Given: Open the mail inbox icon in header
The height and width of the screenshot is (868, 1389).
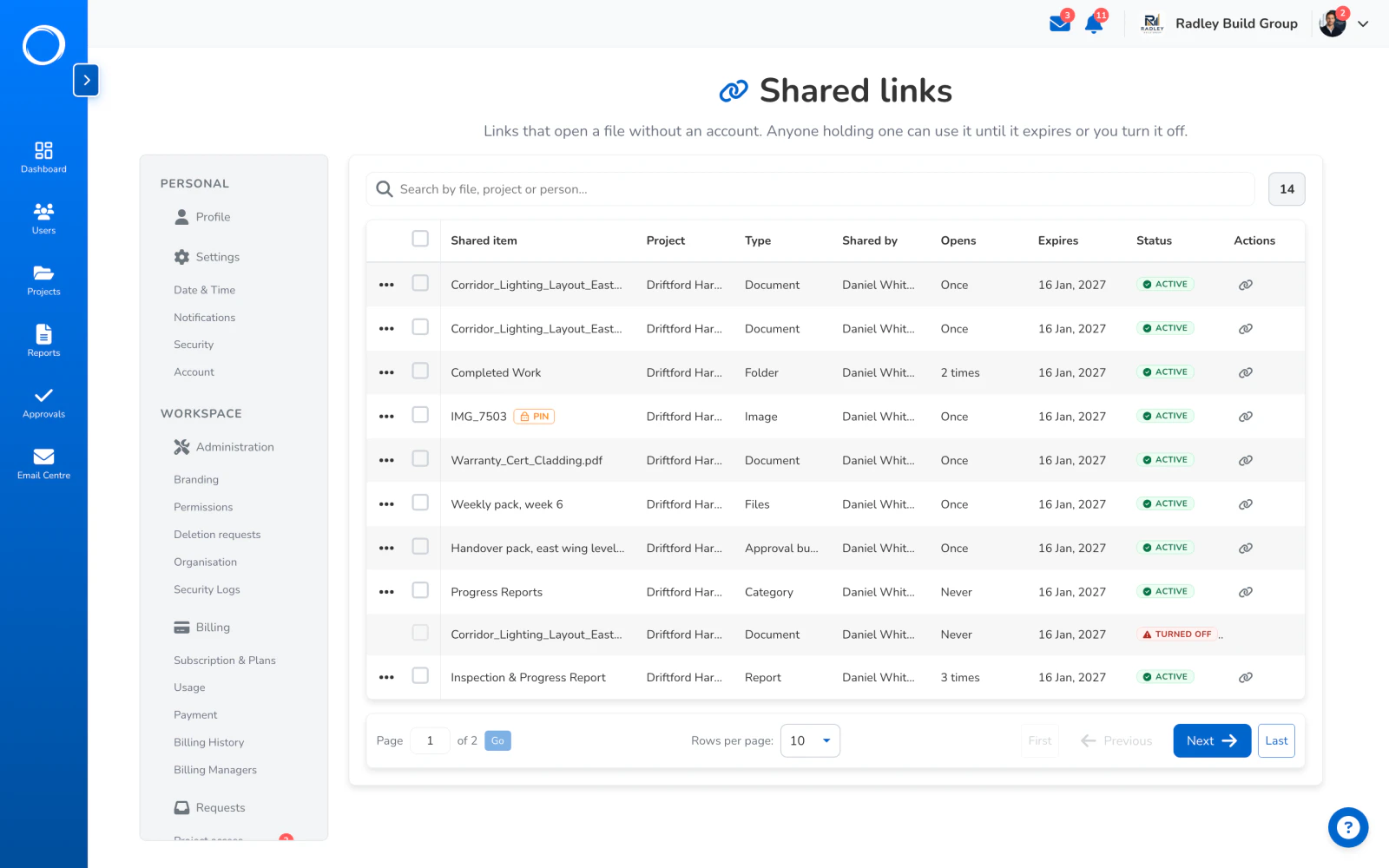Looking at the screenshot, I should coord(1060,23).
